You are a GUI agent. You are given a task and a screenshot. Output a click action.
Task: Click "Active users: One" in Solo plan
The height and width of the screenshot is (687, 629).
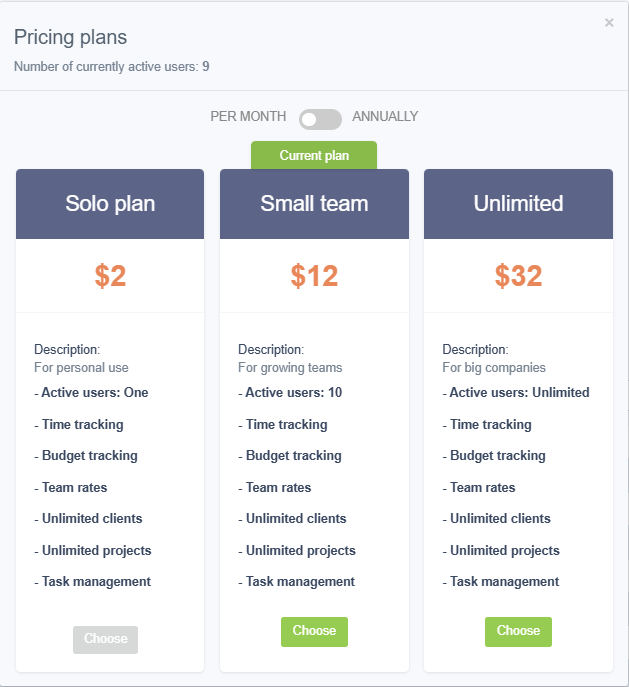[94, 393]
